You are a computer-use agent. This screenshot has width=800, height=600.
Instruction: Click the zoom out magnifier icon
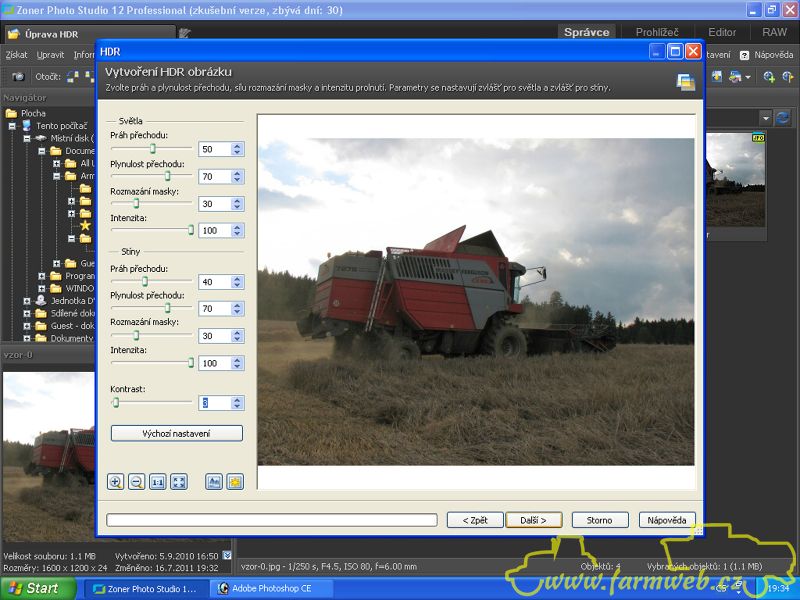click(136, 482)
